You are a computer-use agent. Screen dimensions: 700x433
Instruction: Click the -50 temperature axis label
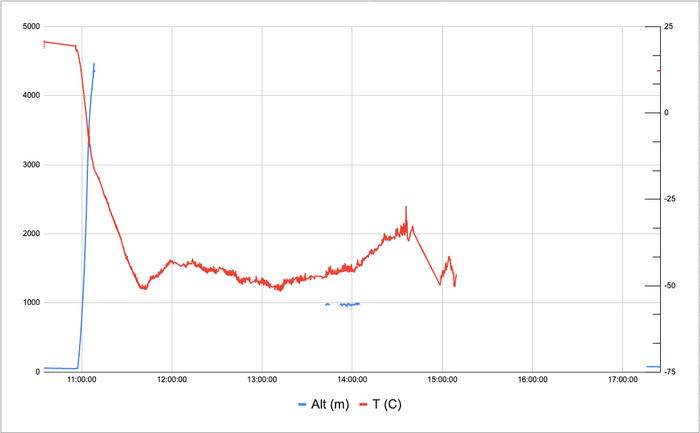[670, 286]
